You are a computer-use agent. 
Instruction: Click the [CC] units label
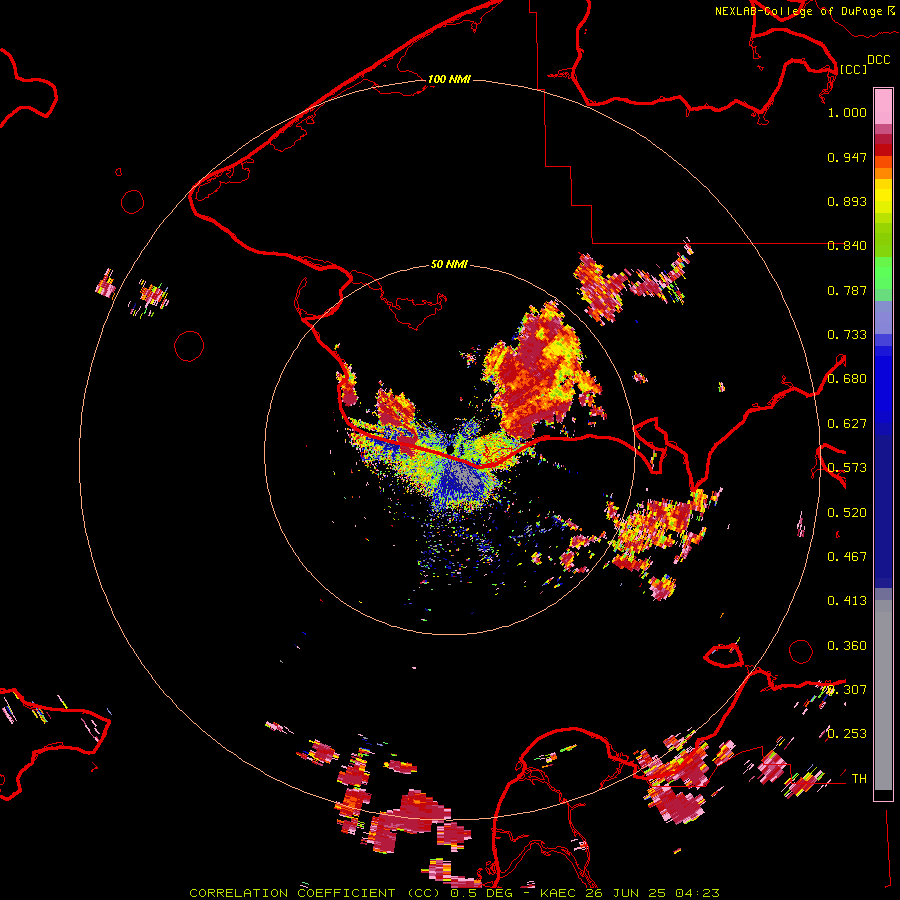(x=853, y=69)
